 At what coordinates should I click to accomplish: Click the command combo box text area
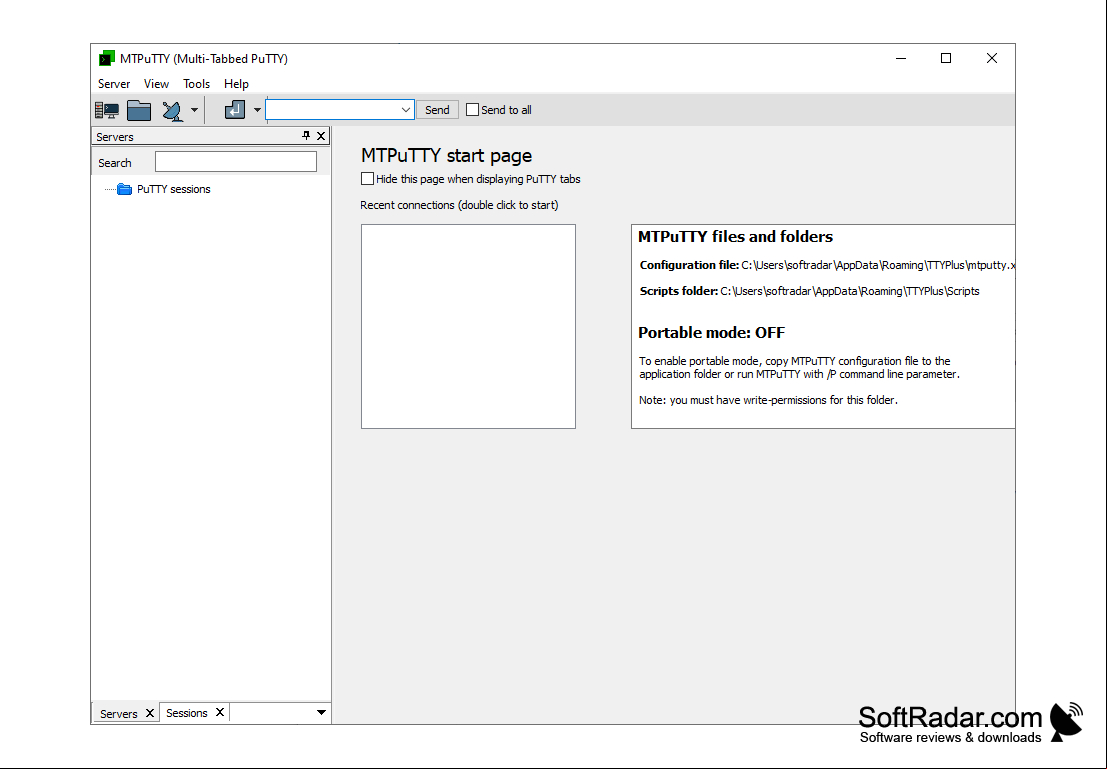(332, 109)
